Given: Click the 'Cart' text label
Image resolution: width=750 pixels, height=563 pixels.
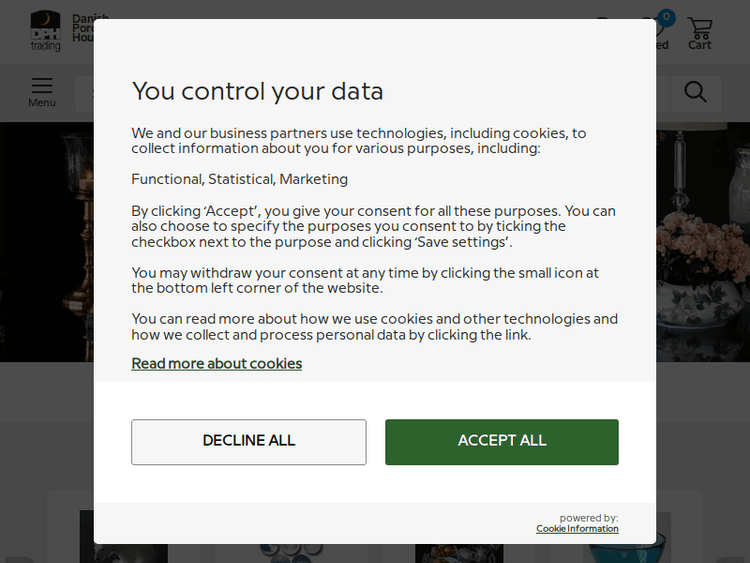Looking at the screenshot, I should pyautogui.click(x=700, y=45).
